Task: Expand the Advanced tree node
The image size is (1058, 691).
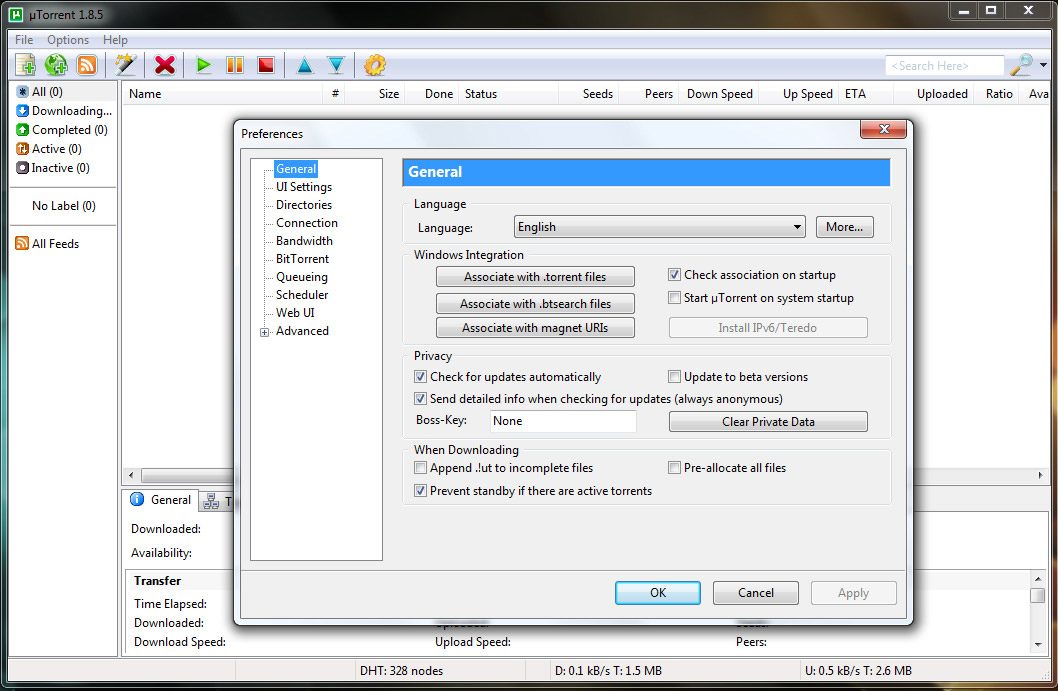Action: tap(264, 332)
